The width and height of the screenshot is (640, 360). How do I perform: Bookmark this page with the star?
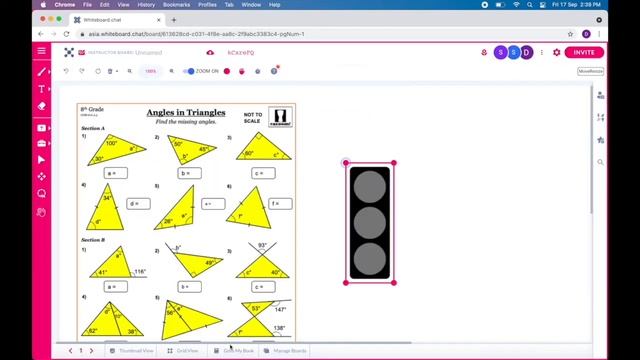pos(570,34)
